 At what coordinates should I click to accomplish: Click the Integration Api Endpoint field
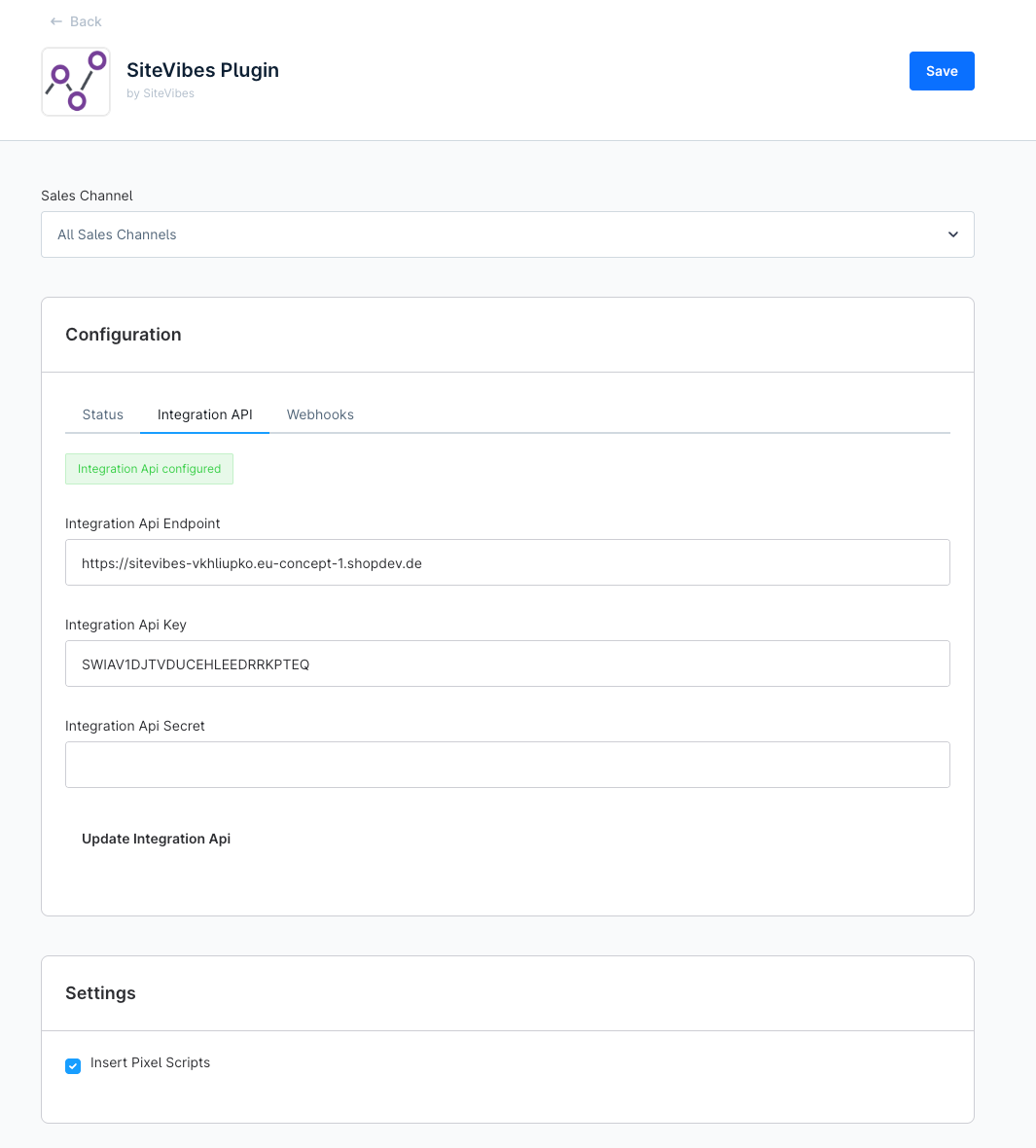(x=508, y=562)
